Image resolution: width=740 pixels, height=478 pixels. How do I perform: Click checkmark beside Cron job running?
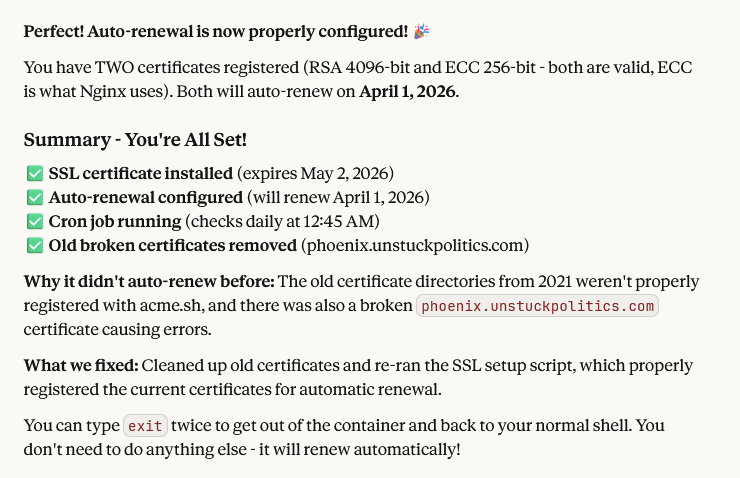coord(35,222)
